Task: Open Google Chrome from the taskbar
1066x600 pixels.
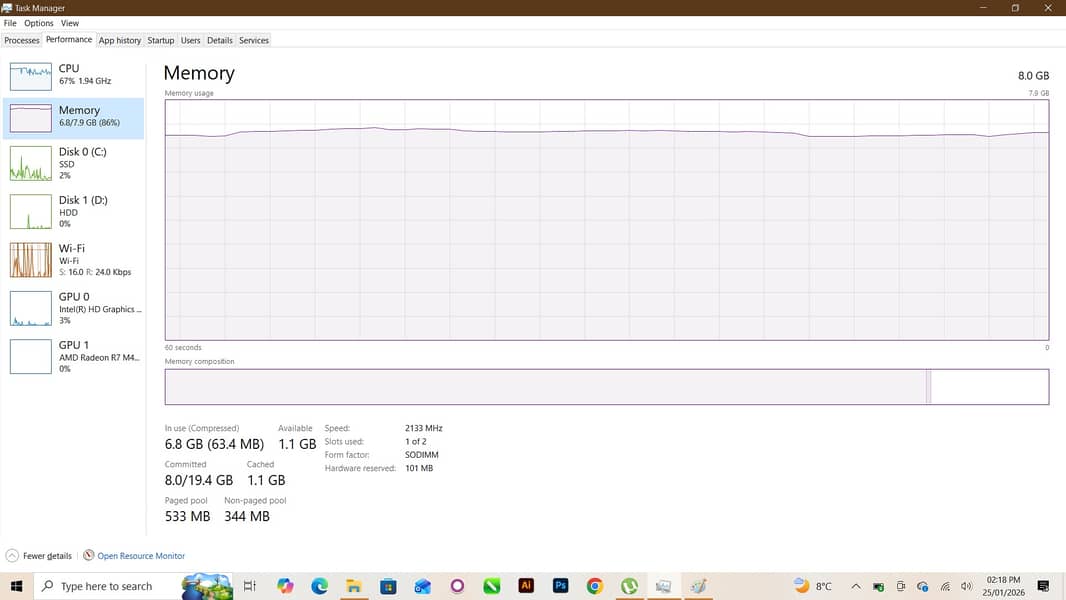Action: (595, 586)
